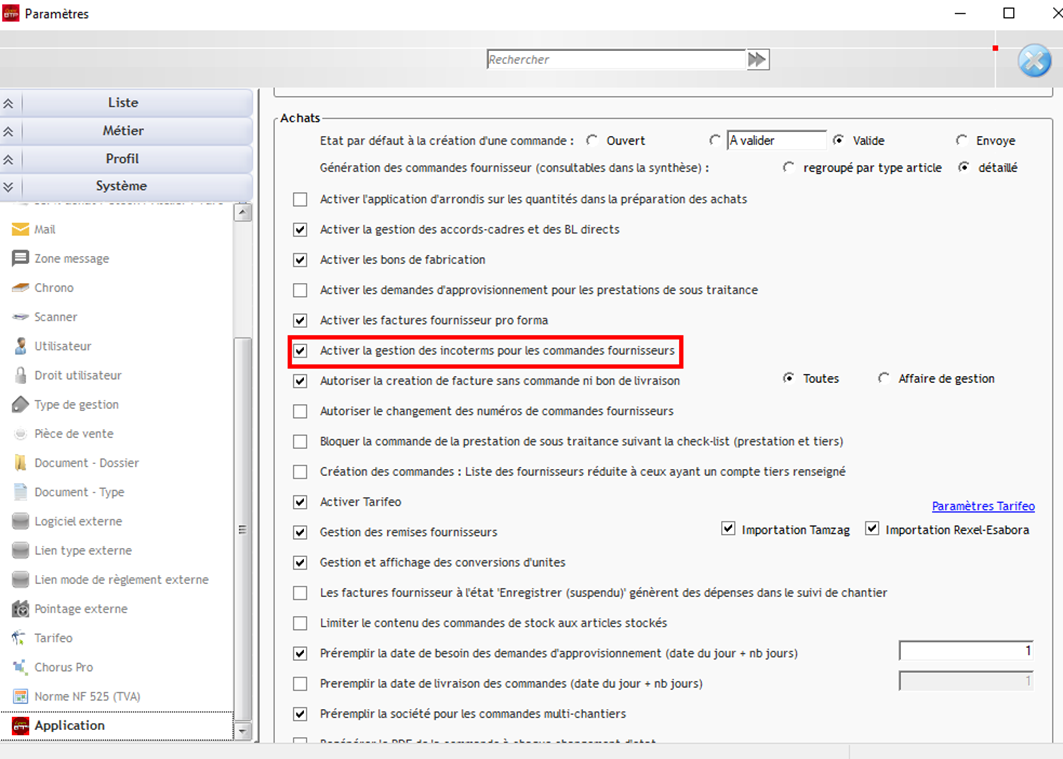This screenshot has width=1063, height=759.
Task: Click the Rechercher search field
Action: [615, 60]
